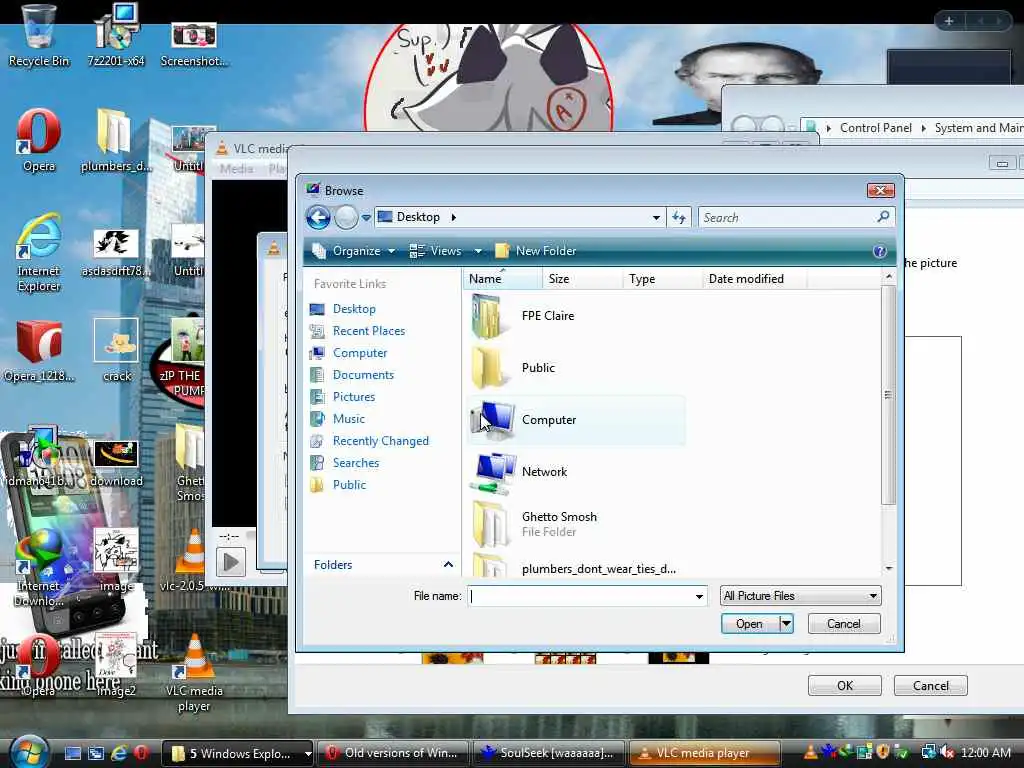The height and width of the screenshot is (768, 1024).
Task: Click the Views button
Action: click(436, 251)
